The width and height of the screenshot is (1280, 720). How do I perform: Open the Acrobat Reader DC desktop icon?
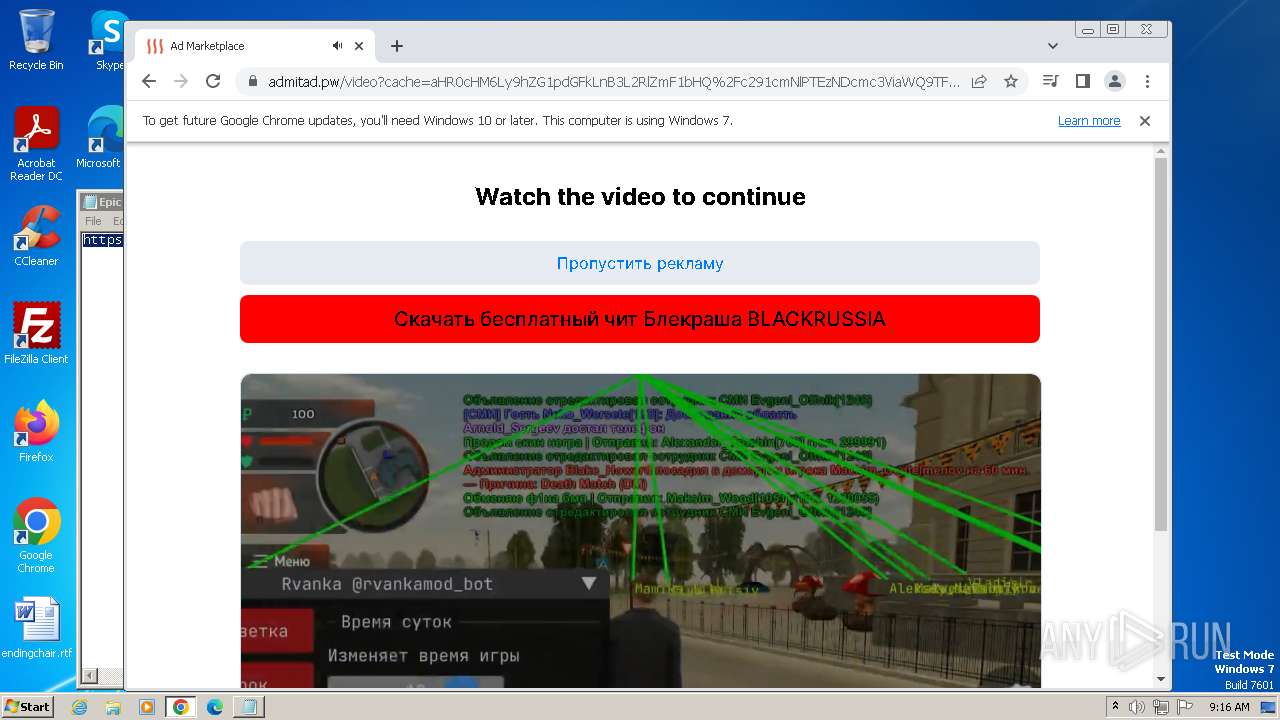coord(36,144)
